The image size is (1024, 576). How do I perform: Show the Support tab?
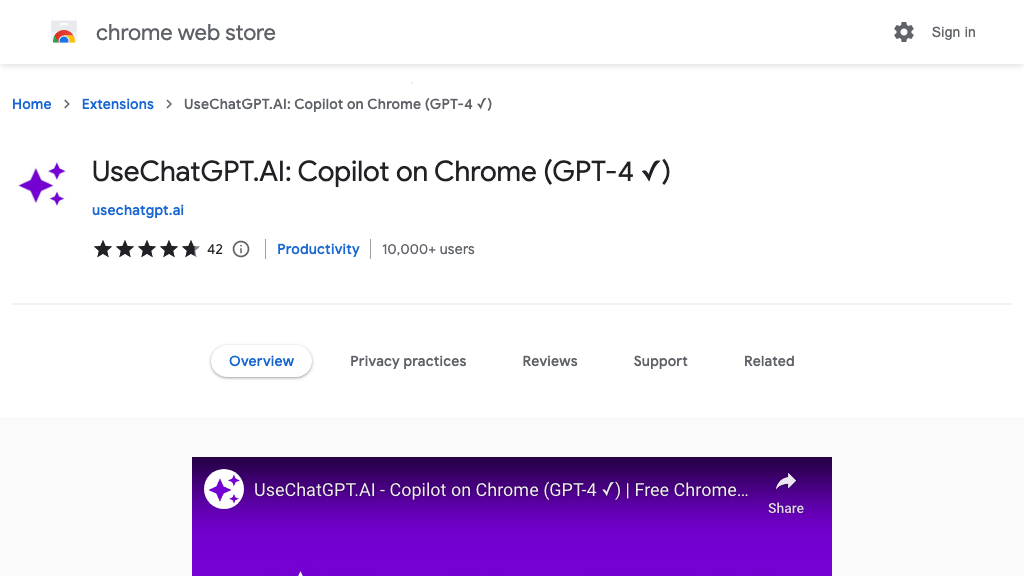click(x=660, y=361)
